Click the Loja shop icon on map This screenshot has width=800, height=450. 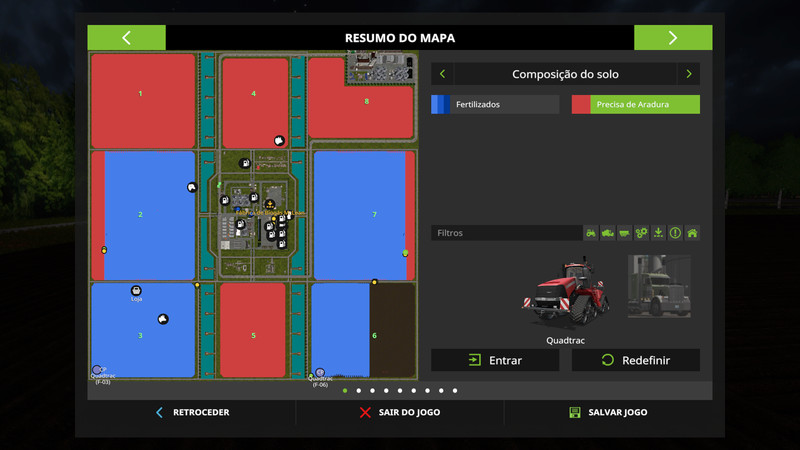pos(136,290)
